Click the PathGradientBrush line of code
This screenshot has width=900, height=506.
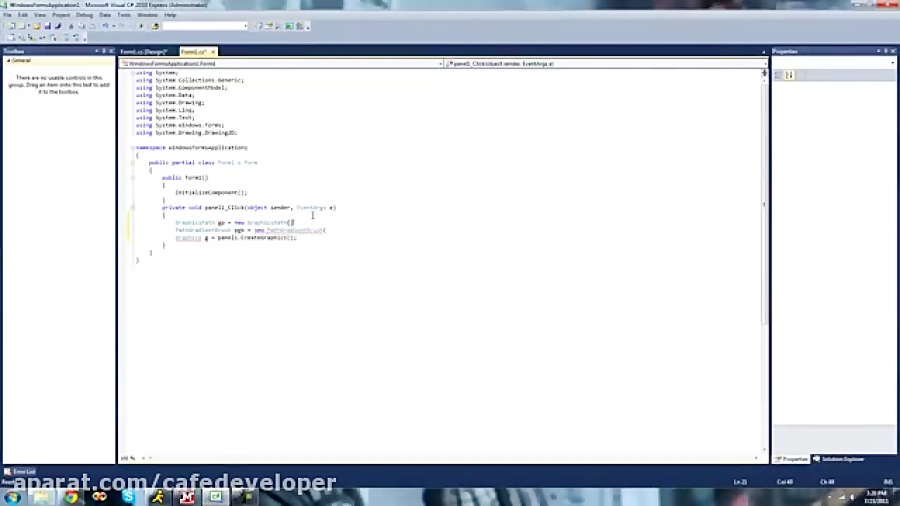(x=251, y=230)
